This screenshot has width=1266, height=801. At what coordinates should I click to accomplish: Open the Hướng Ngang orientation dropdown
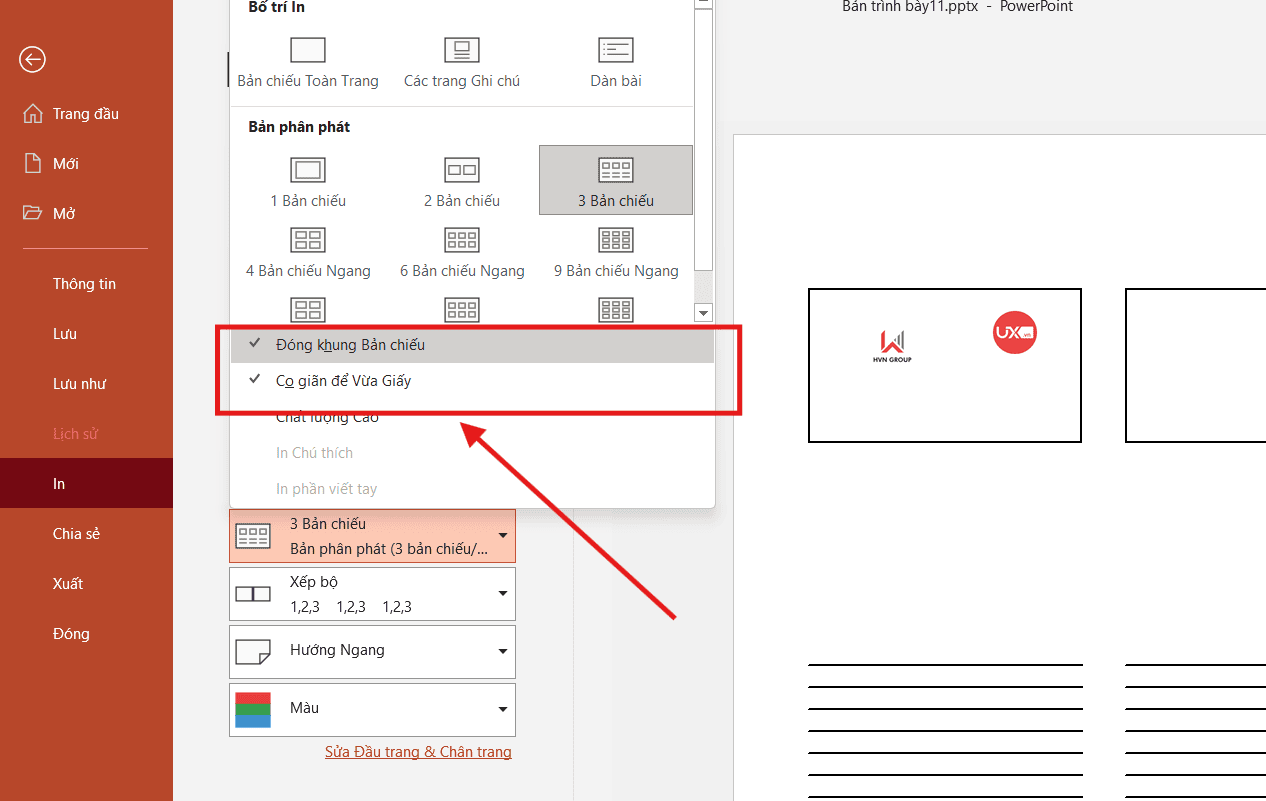pyautogui.click(x=372, y=651)
